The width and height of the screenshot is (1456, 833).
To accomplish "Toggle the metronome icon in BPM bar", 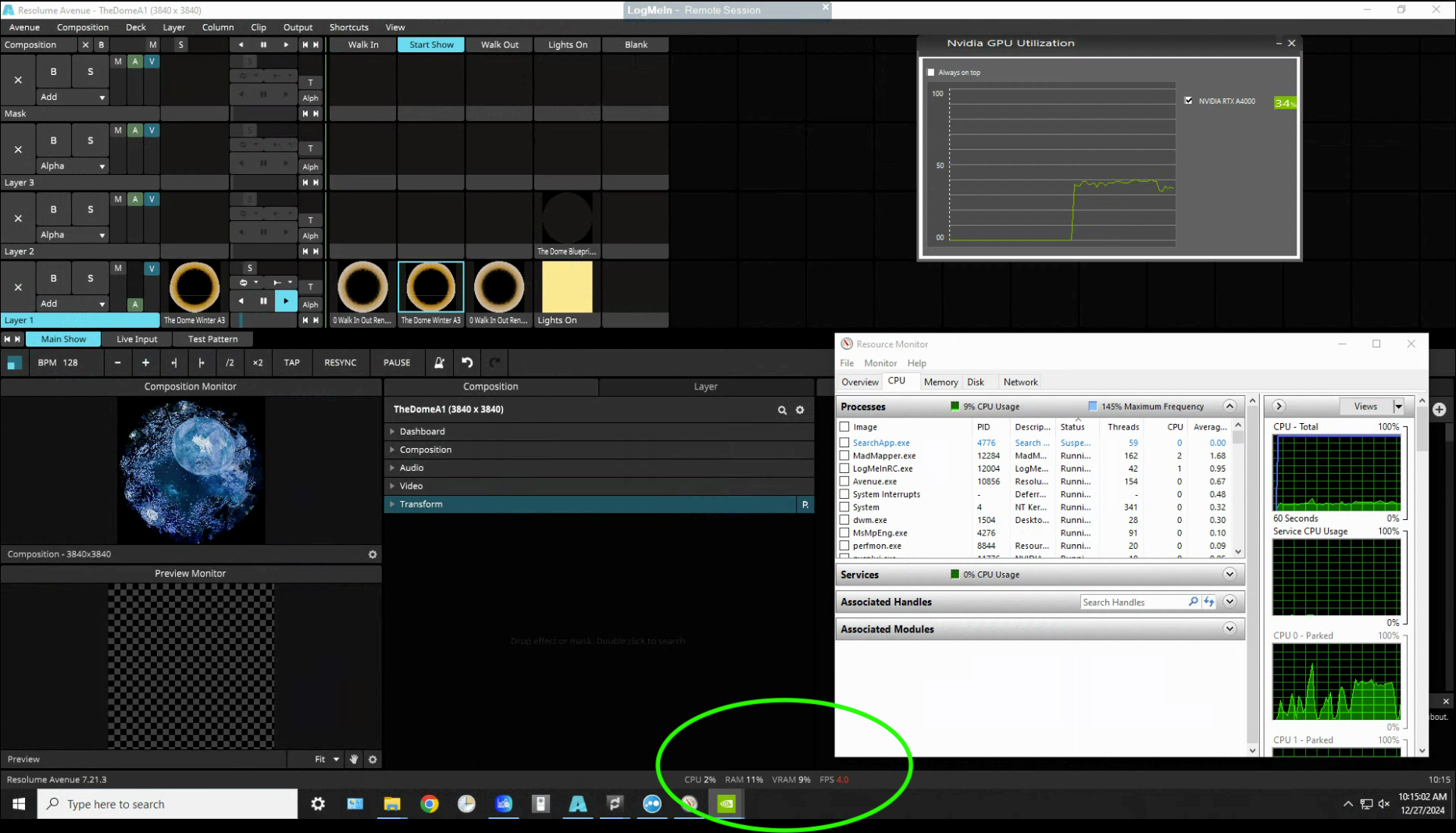I will [439, 362].
